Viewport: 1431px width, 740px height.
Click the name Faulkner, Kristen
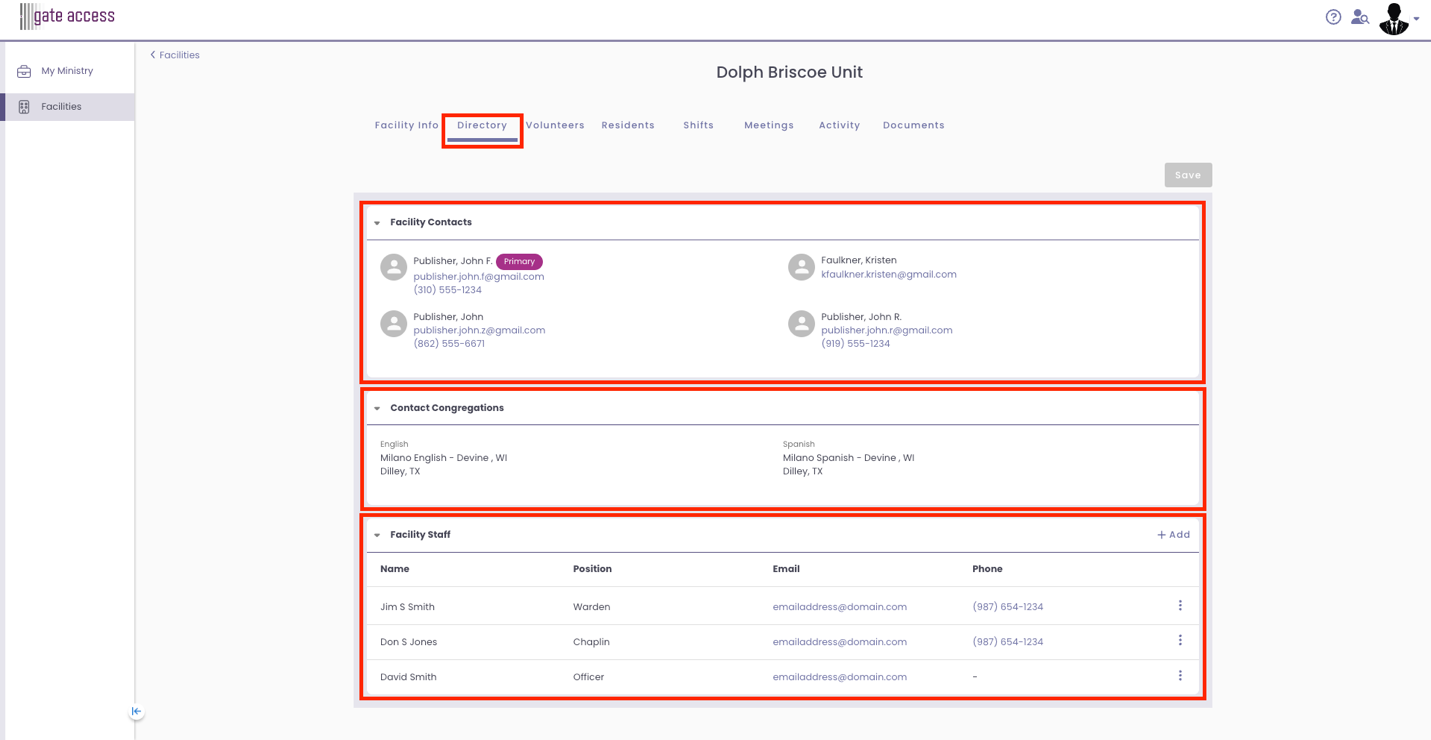coord(859,260)
